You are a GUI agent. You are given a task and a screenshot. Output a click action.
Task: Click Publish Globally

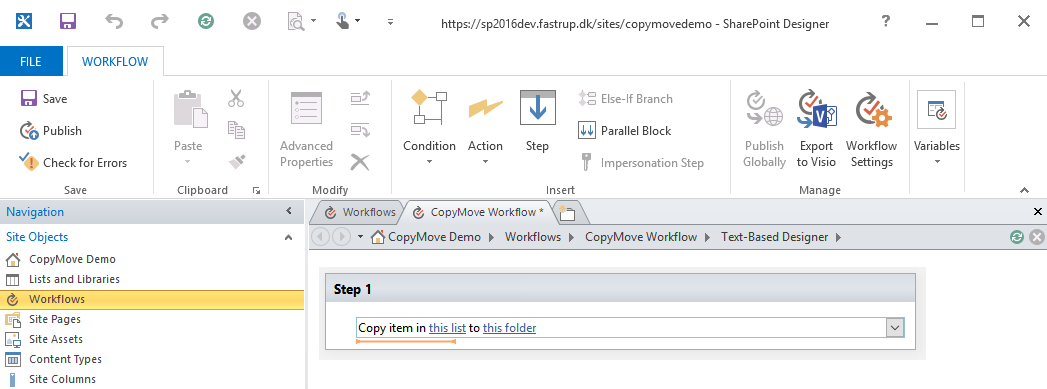765,130
